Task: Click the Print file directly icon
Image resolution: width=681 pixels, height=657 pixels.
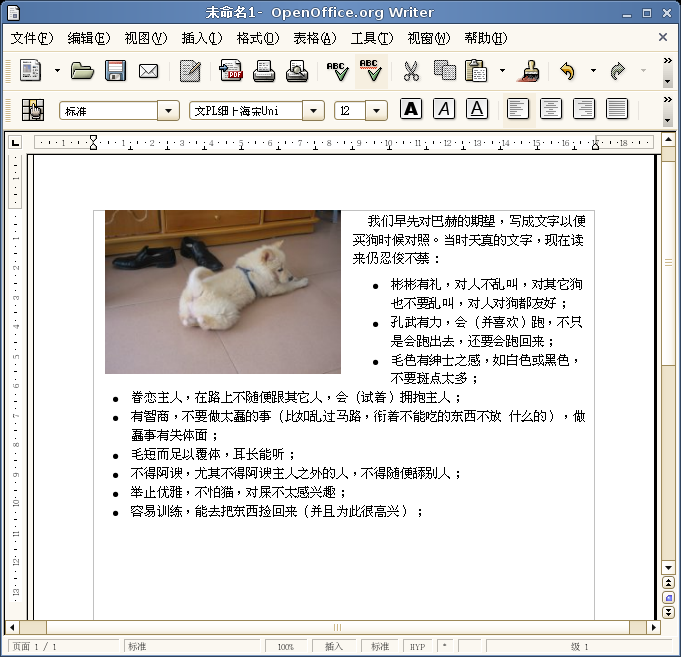Action: point(264,71)
